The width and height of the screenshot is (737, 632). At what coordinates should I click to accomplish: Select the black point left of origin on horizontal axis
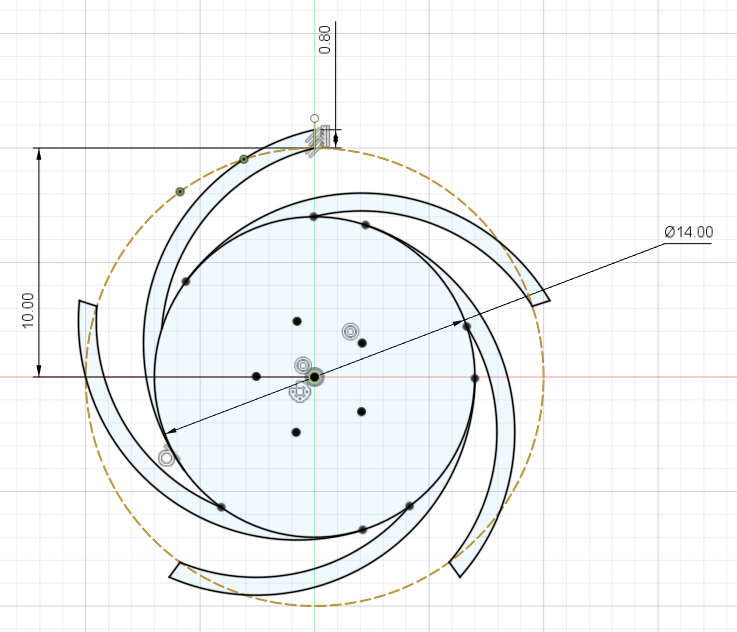[256, 376]
